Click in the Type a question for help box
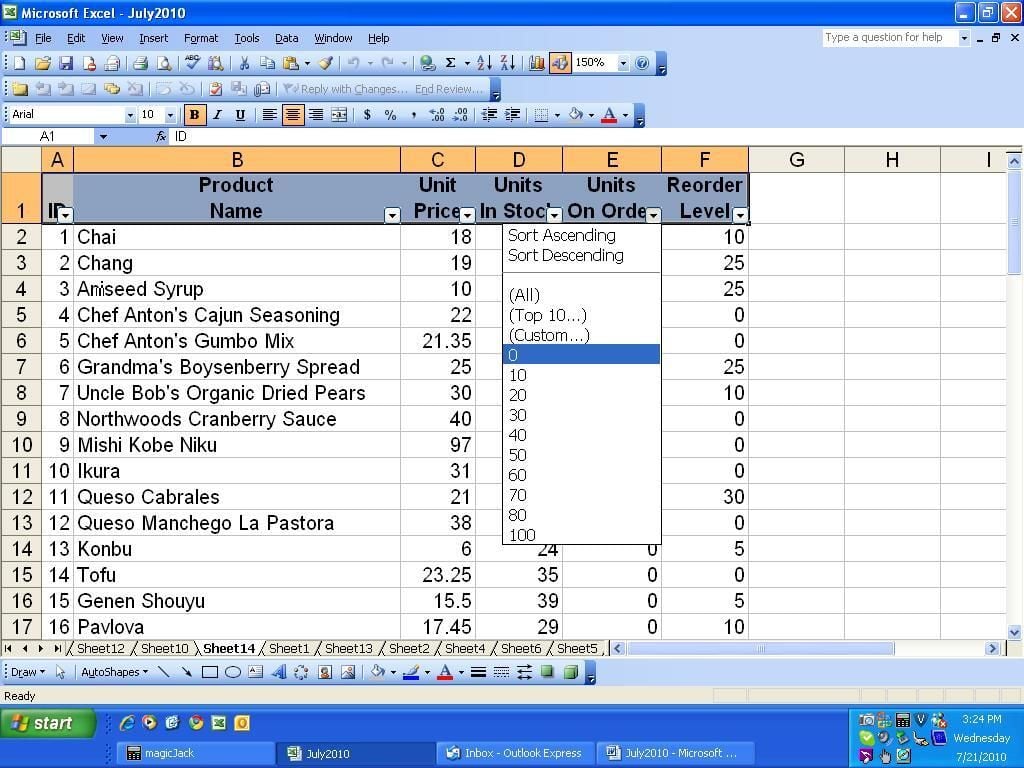The width and height of the screenshot is (1024, 768). [889, 38]
